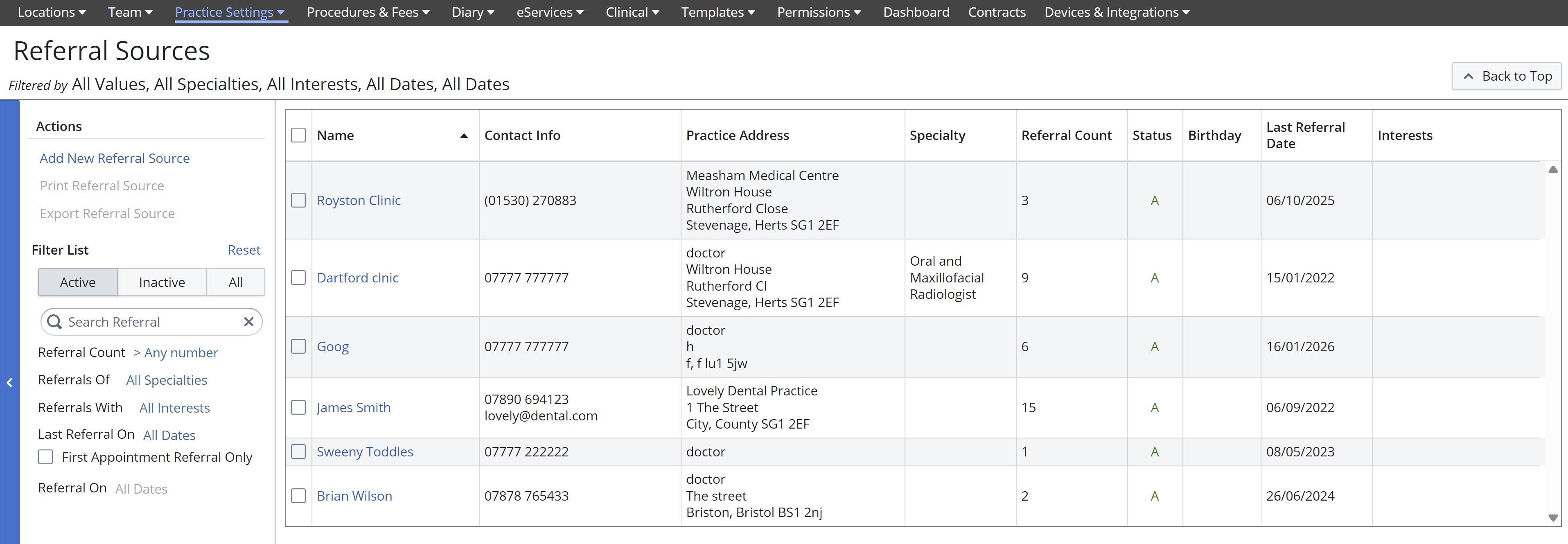The width and height of the screenshot is (1568, 544).
Task: Tick the select-all checkbox in the table header
Action: point(298,135)
